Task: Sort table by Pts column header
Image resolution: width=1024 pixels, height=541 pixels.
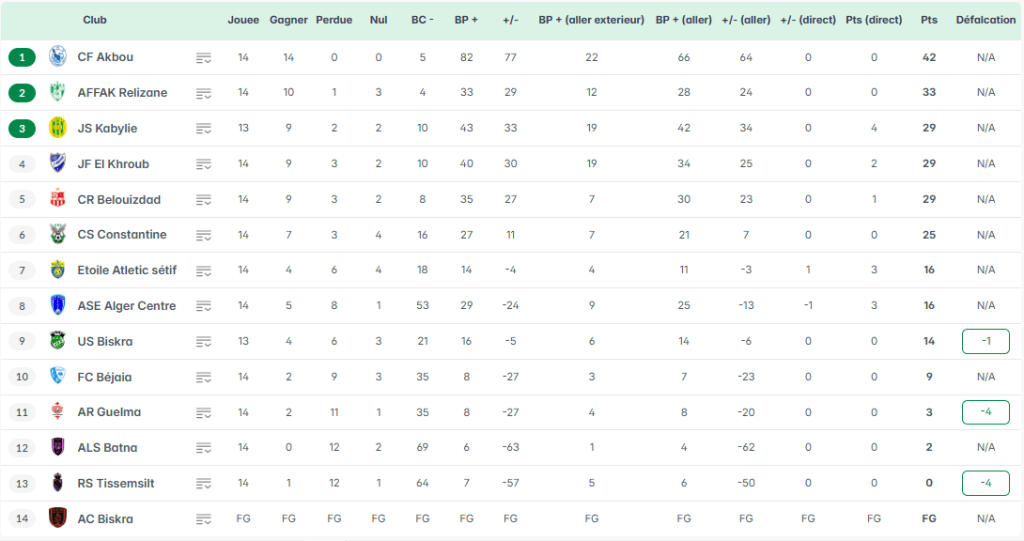Action: click(x=929, y=20)
